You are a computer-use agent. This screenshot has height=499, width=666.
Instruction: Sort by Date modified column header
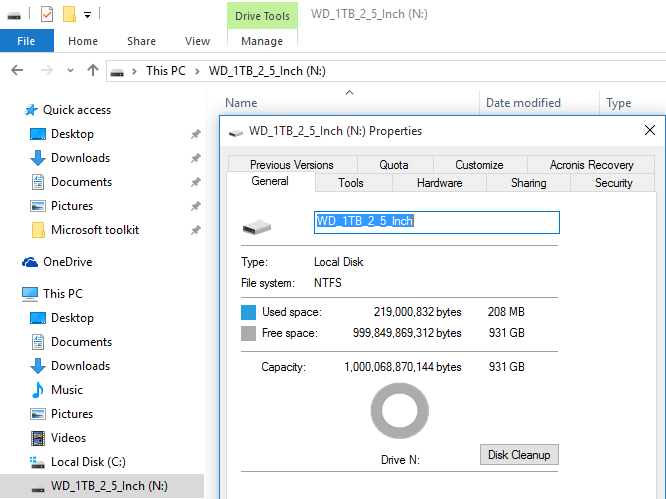coord(523,103)
